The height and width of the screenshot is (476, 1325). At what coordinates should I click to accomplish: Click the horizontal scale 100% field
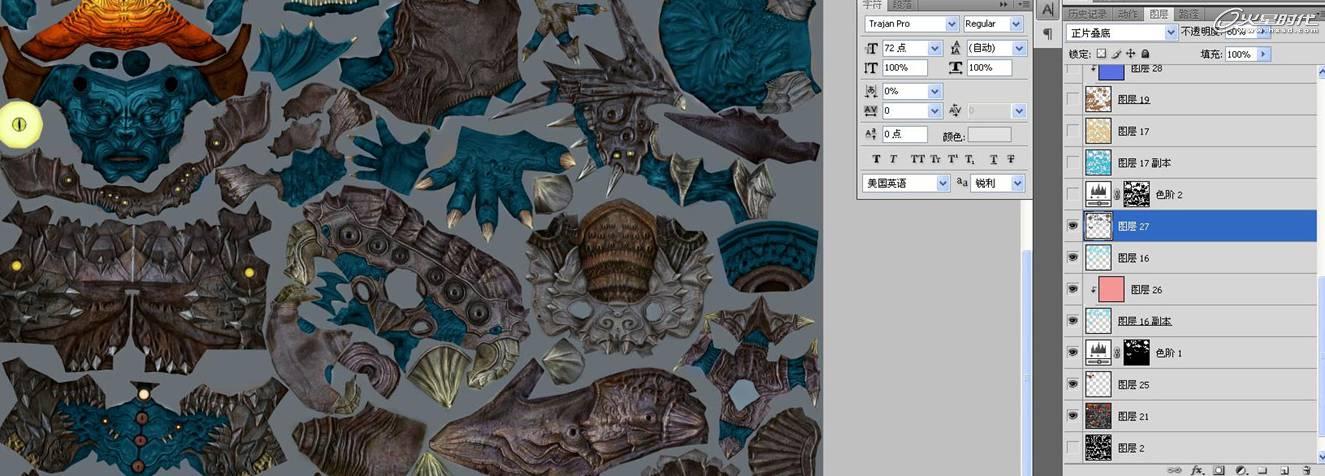[989, 68]
